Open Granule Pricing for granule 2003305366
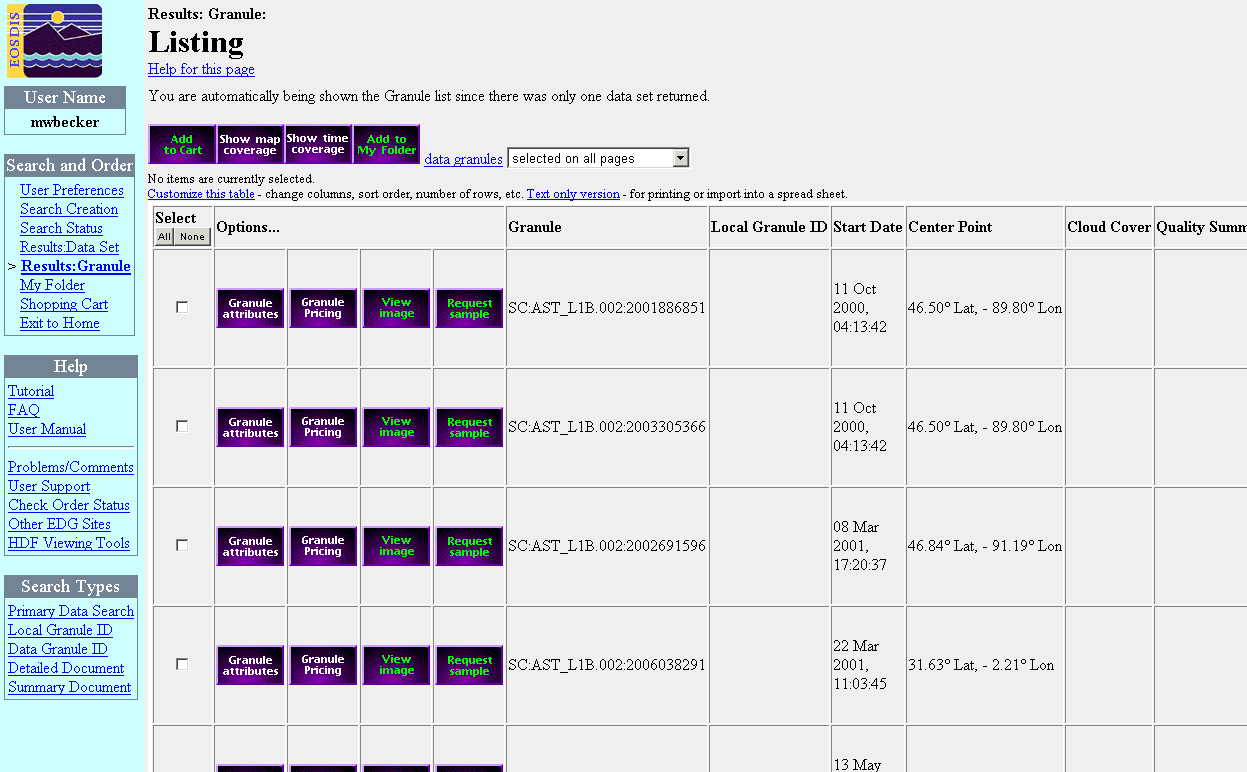Viewport: 1247px width, 772px height. pos(323,427)
